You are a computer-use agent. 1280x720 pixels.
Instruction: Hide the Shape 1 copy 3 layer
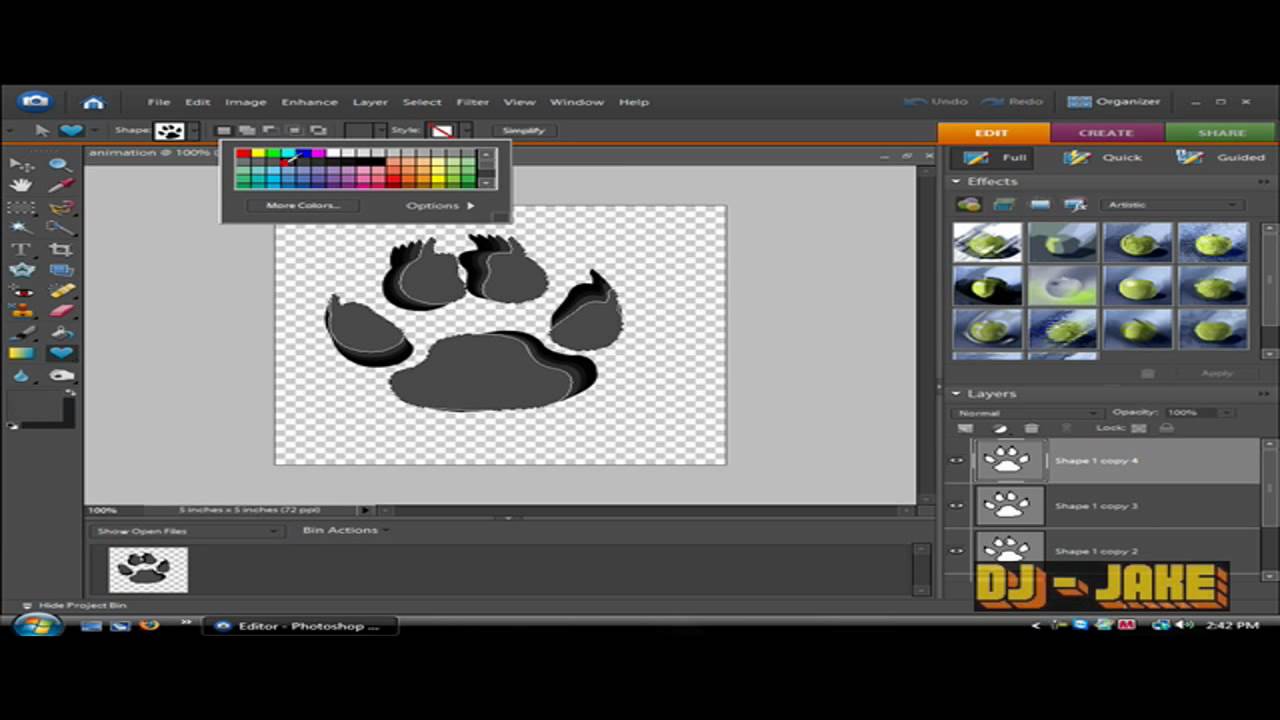tap(956, 506)
